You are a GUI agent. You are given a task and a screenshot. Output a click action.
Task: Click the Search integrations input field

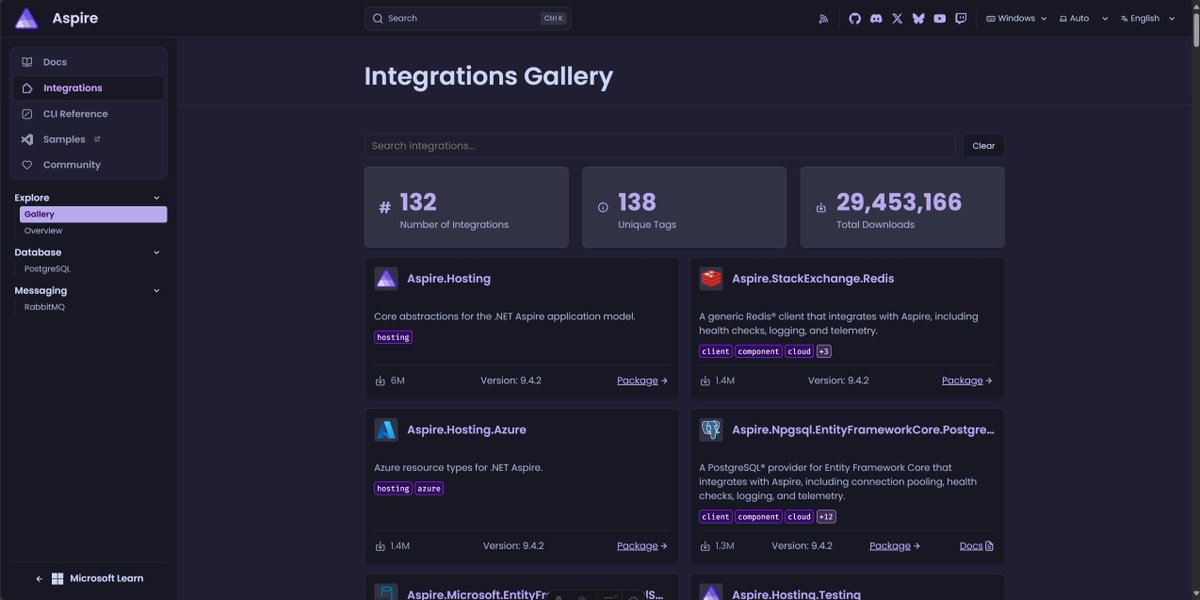coord(660,144)
